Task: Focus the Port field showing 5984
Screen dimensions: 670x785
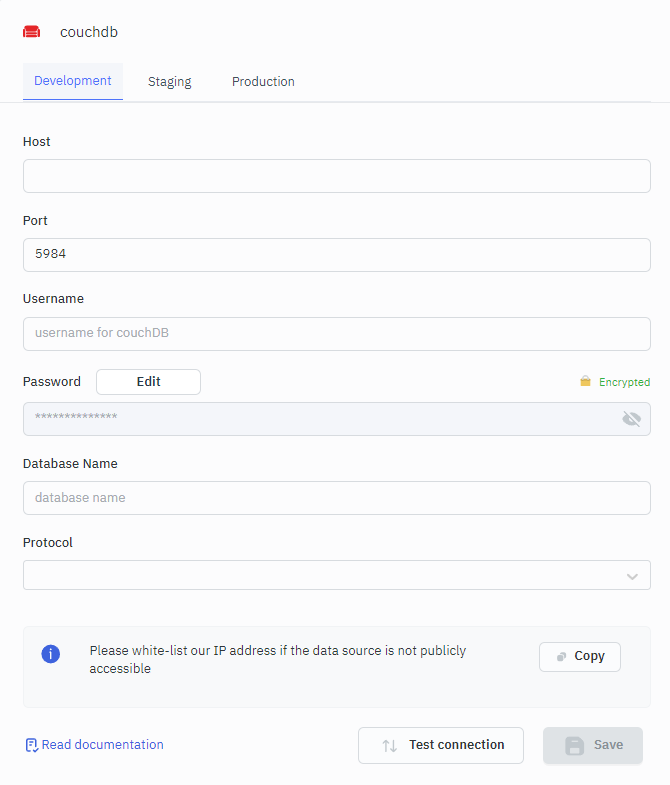Action: [x=336, y=255]
